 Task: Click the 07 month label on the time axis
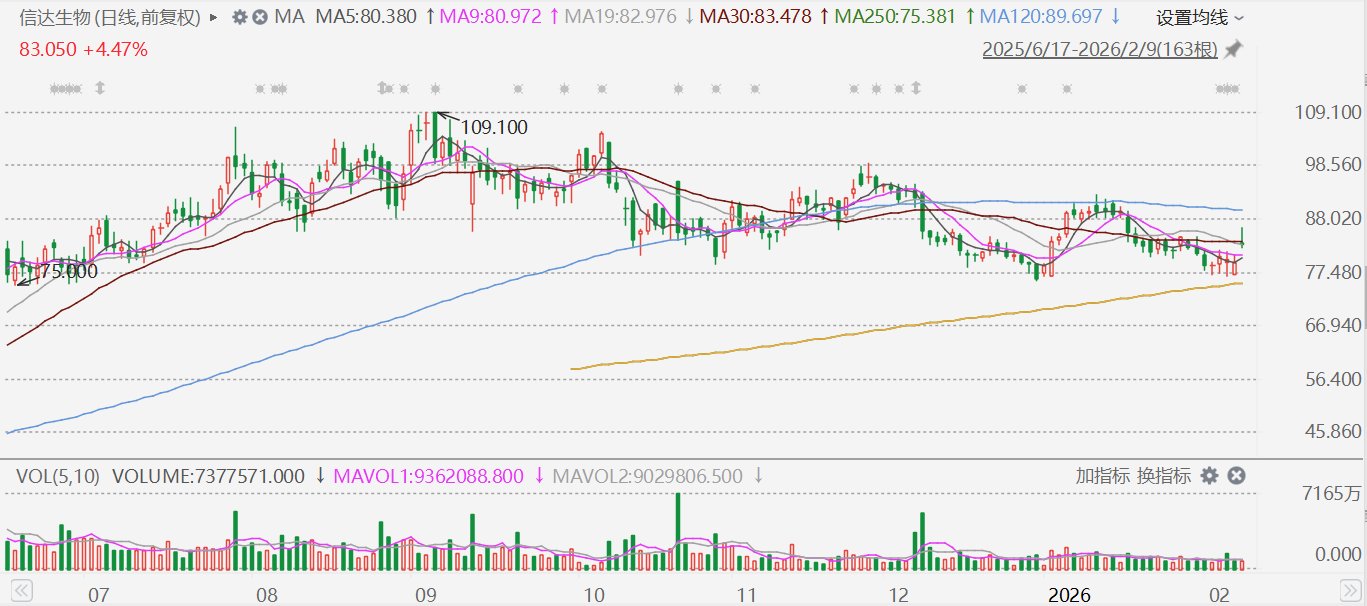[98, 597]
